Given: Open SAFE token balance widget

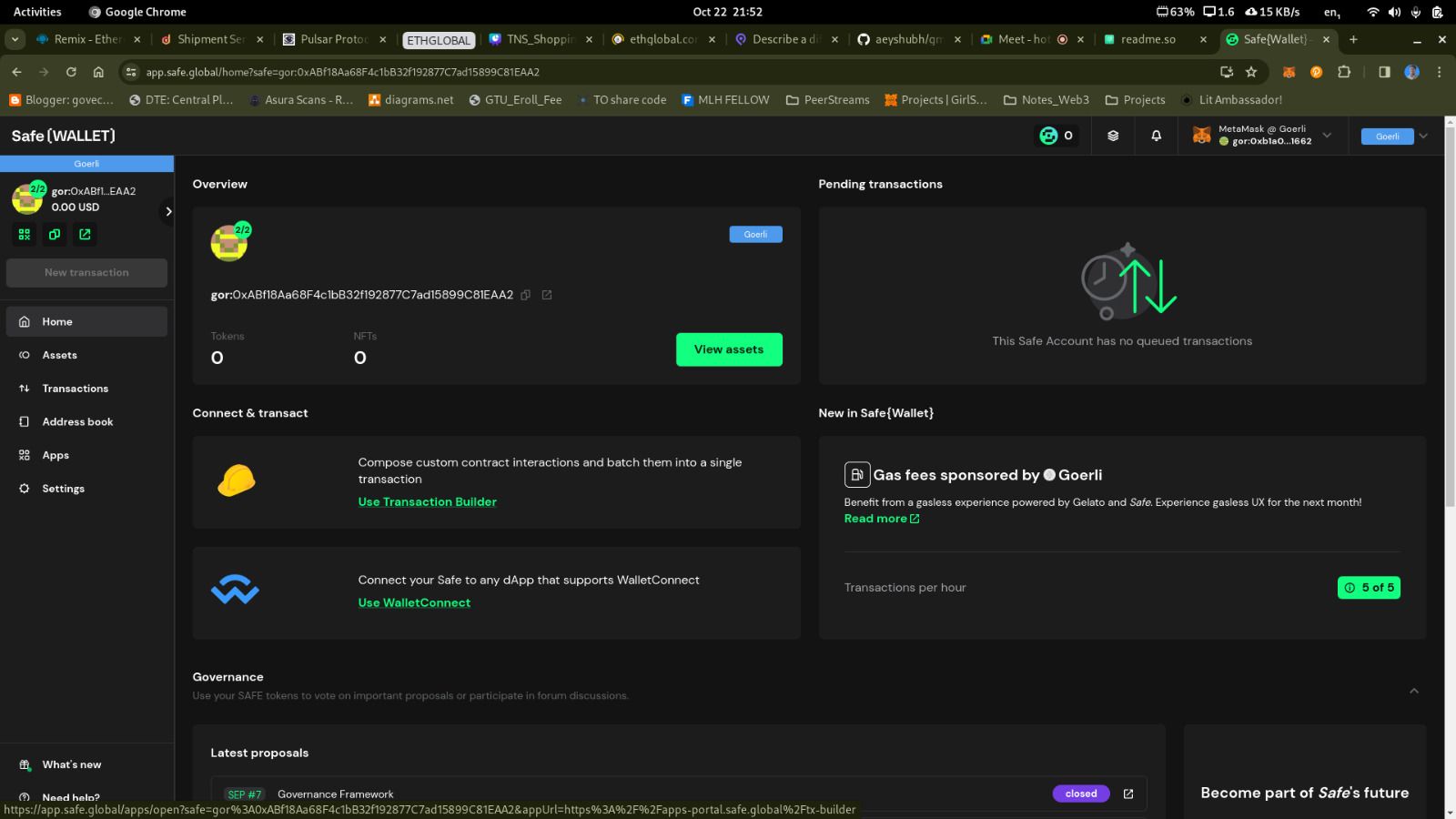Looking at the screenshot, I should pyautogui.click(x=1057, y=136).
